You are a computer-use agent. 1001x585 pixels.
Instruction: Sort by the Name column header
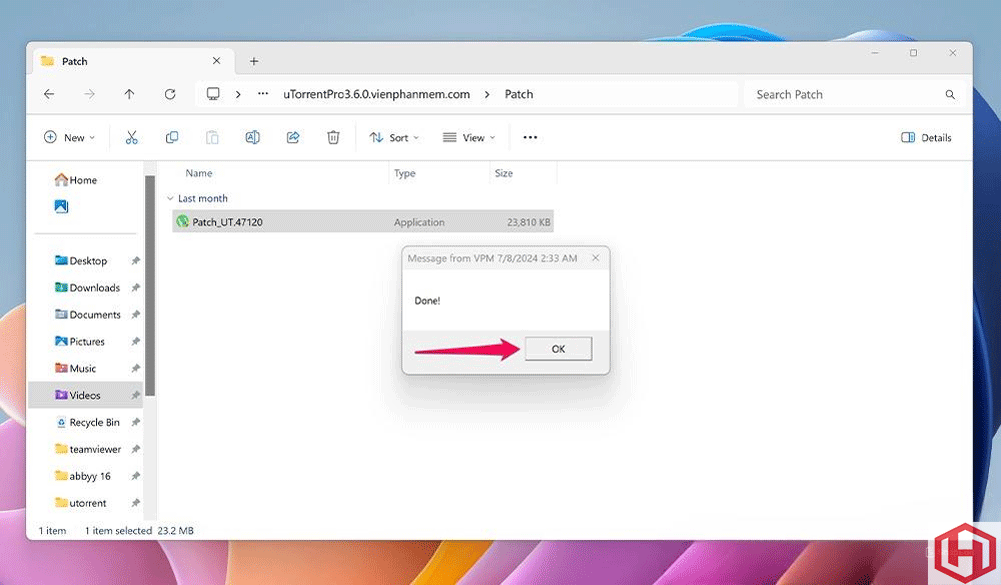click(199, 173)
